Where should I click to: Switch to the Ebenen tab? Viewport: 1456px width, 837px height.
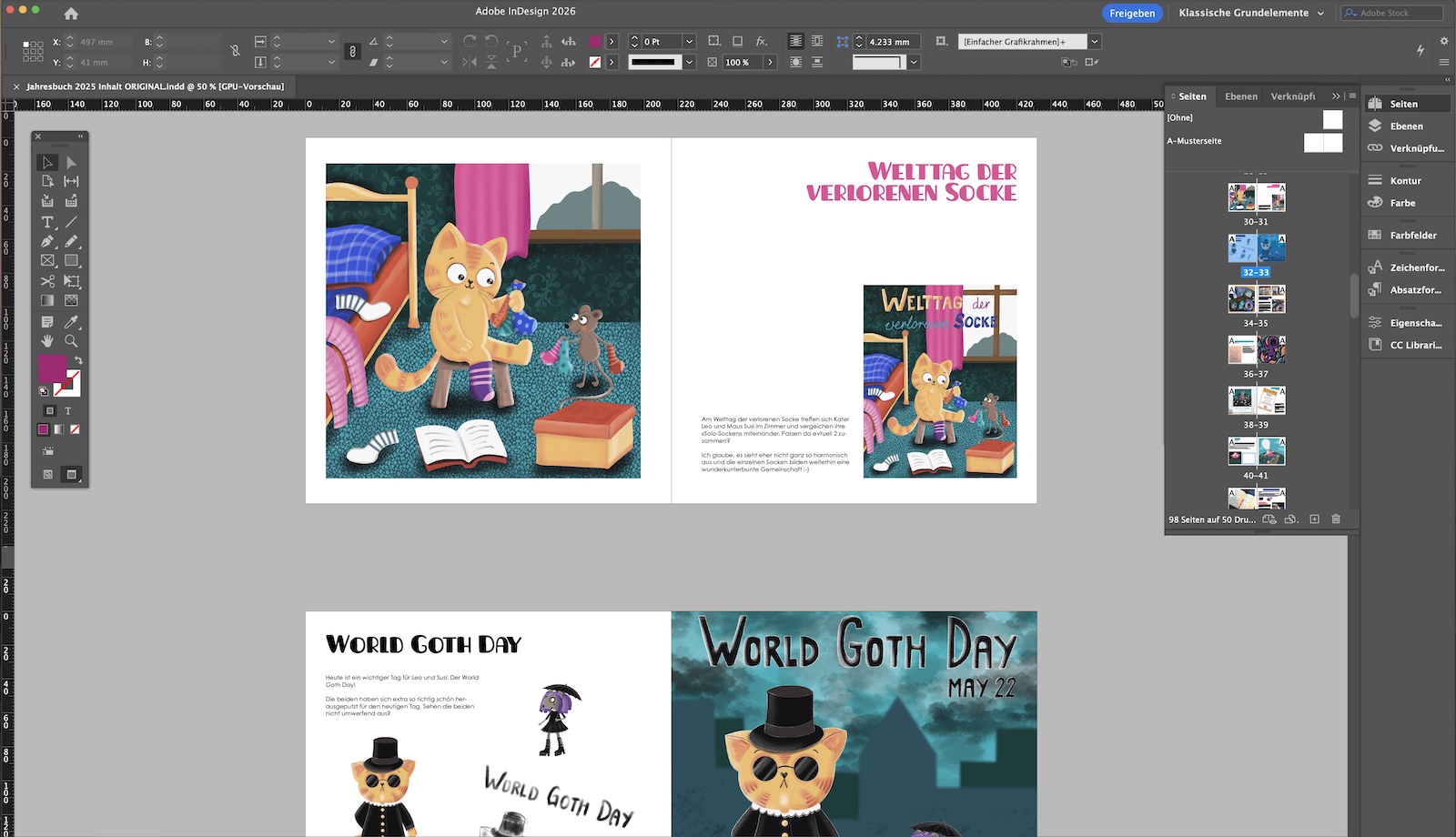click(x=1240, y=96)
